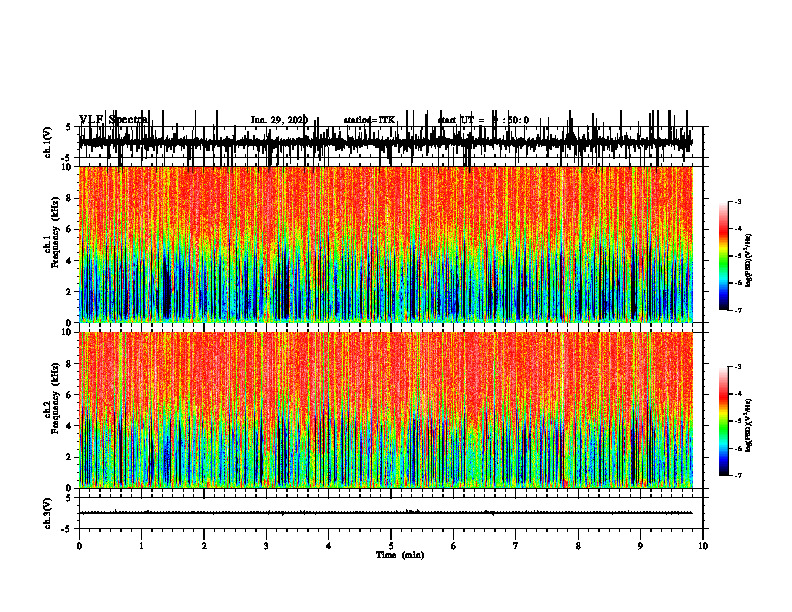Click the '-5' tick on ch.1(V) axis
The width and height of the screenshot is (792, 612).
pos(67,159)
